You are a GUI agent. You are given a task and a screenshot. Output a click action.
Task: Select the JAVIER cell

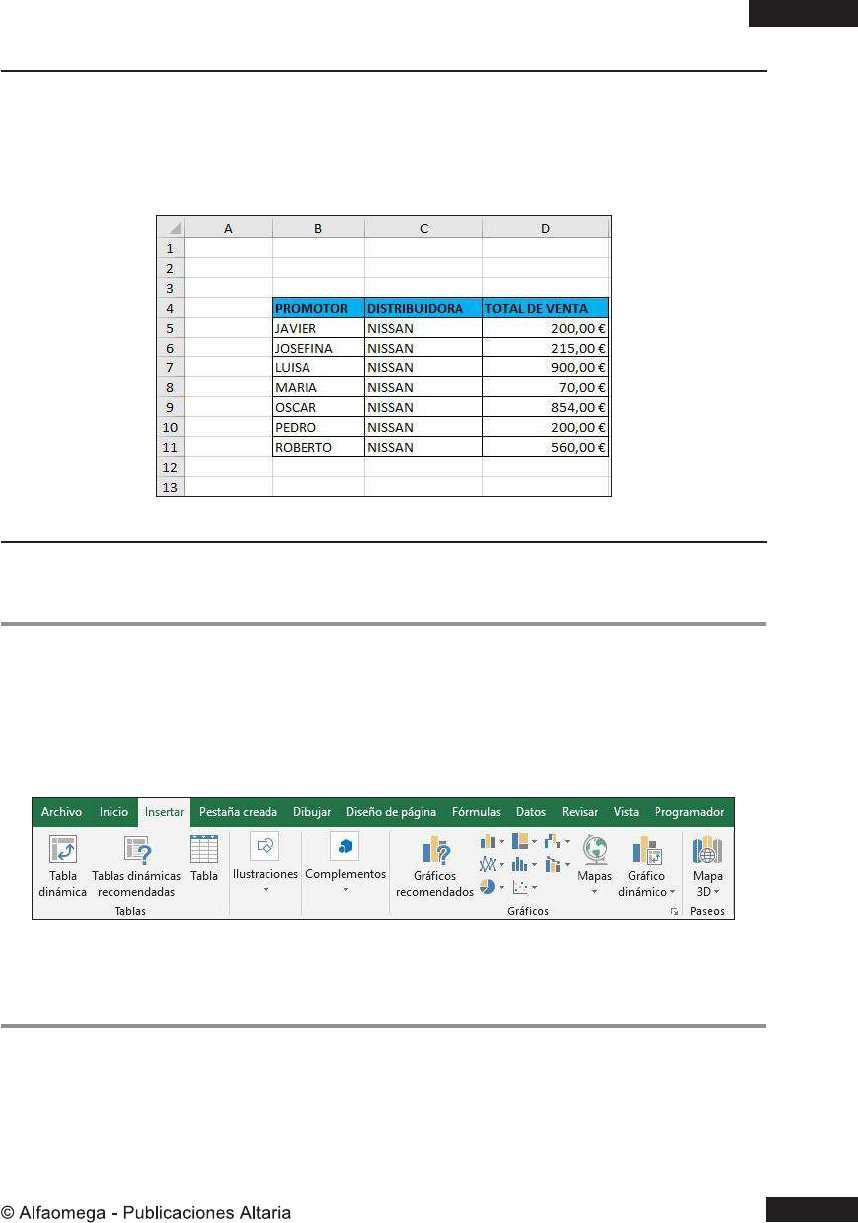tap(318, 328)
